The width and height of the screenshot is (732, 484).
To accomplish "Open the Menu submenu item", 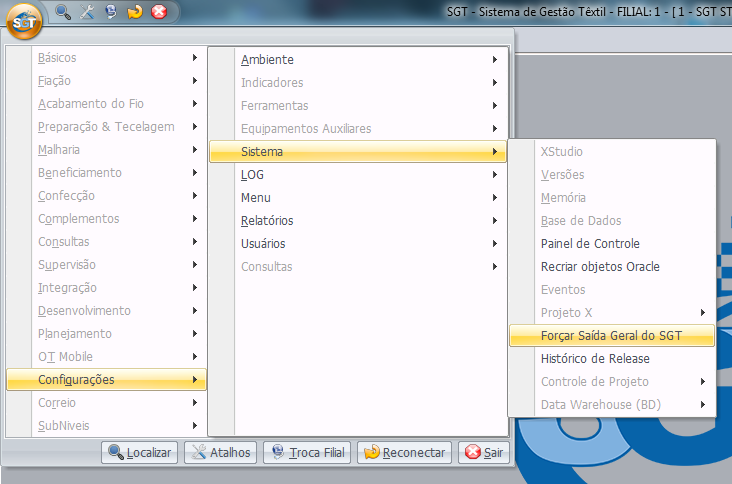I will pos(256,198).
